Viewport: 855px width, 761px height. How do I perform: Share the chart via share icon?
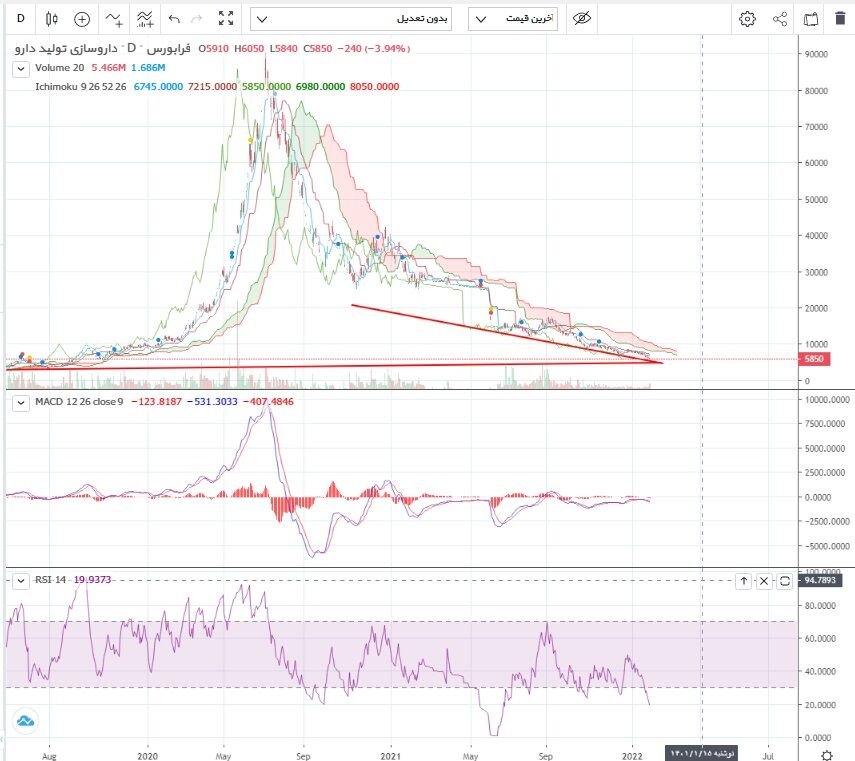(780, 18)
